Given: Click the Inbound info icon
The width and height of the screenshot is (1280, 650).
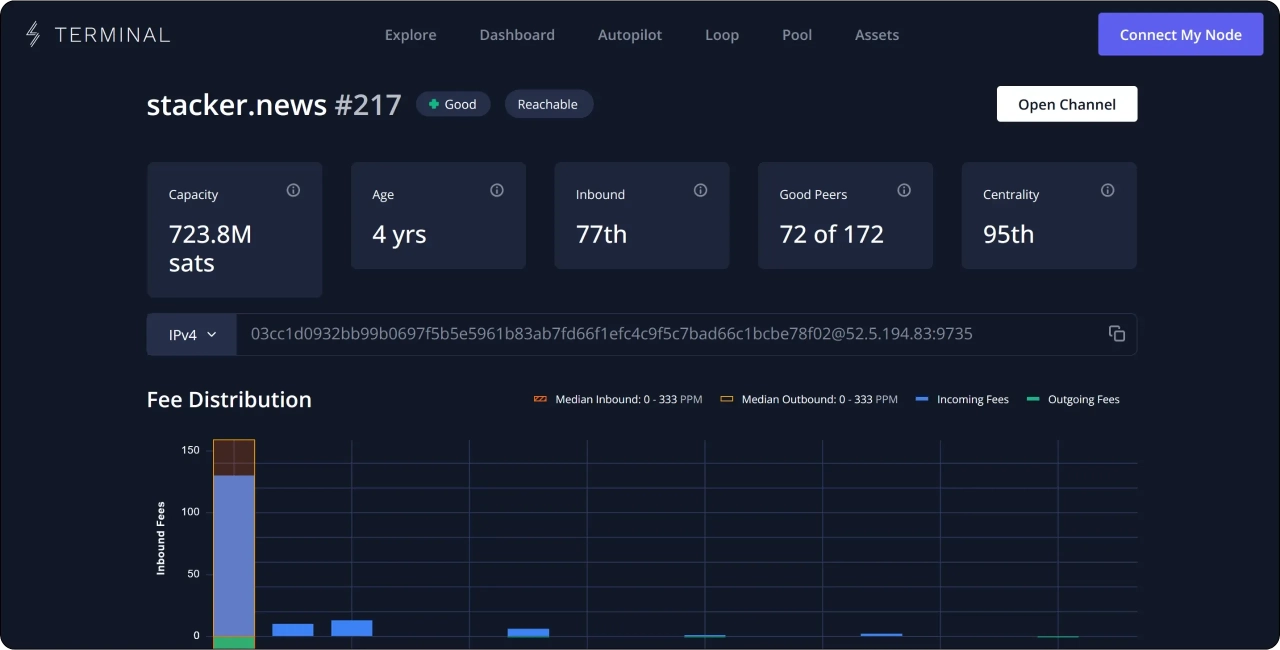Looking at the screenshot, I should [x=700, y=190].
